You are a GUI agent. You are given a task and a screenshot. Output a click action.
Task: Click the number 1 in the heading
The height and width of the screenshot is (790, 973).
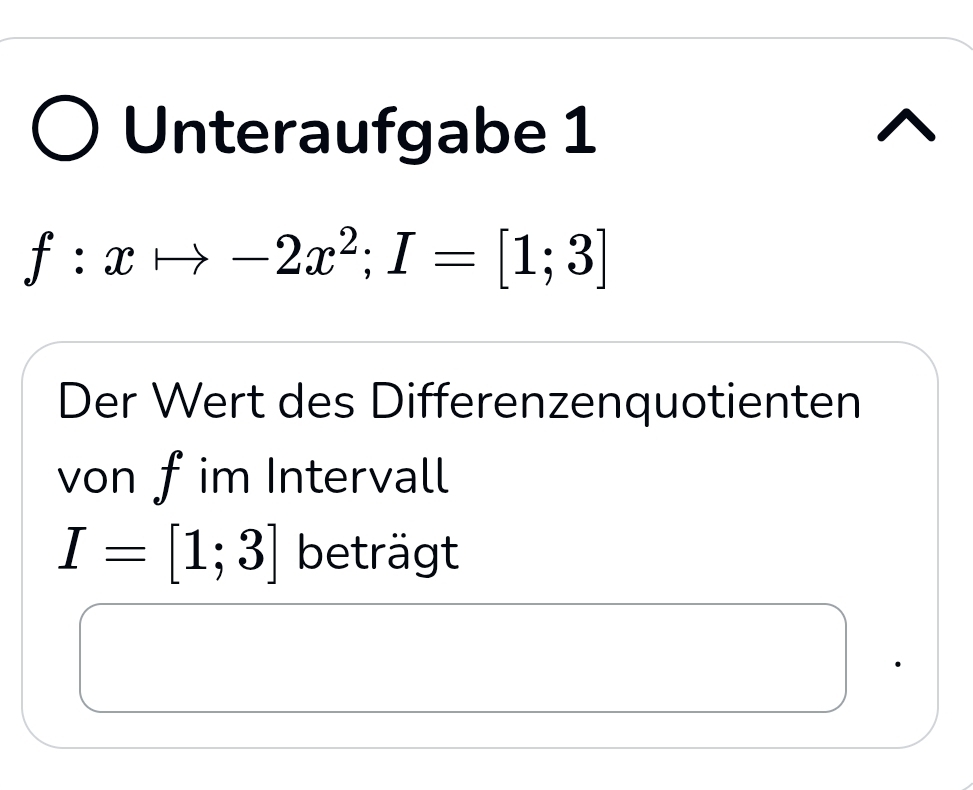(x=578, y=131)
